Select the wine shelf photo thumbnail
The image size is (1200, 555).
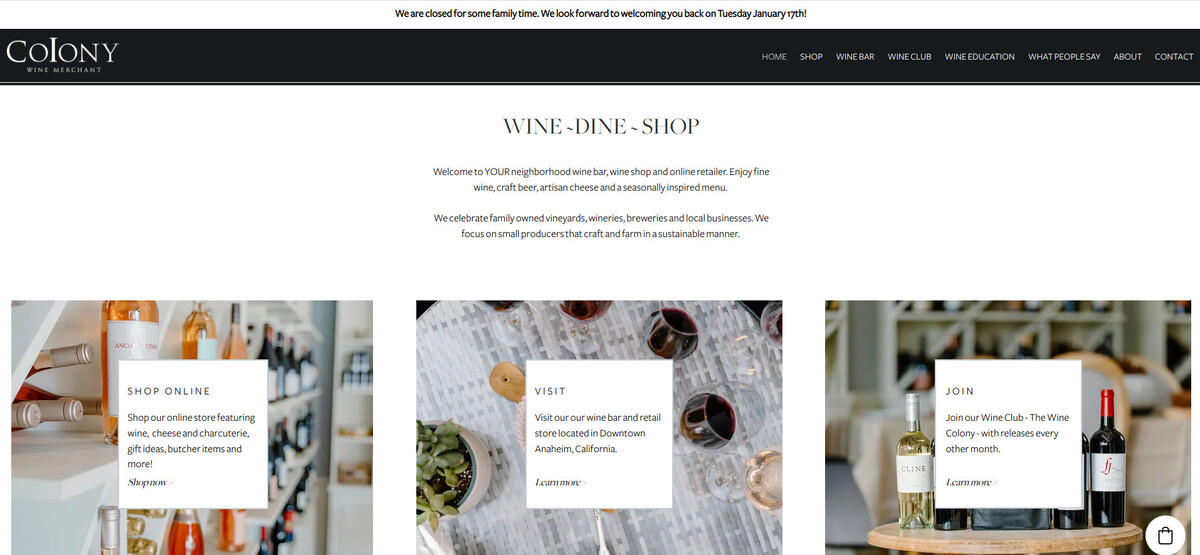(192, 428)
